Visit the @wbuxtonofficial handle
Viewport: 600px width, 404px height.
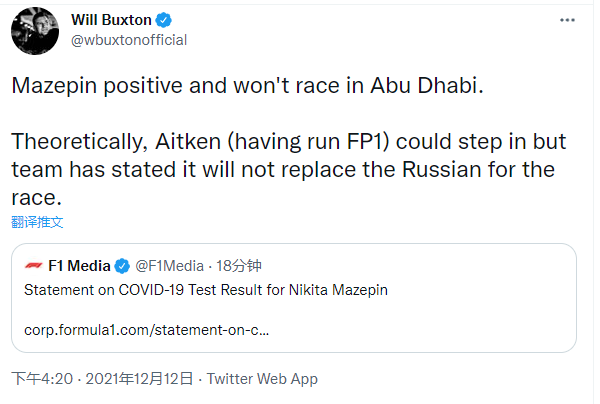[x=130, y=40]
